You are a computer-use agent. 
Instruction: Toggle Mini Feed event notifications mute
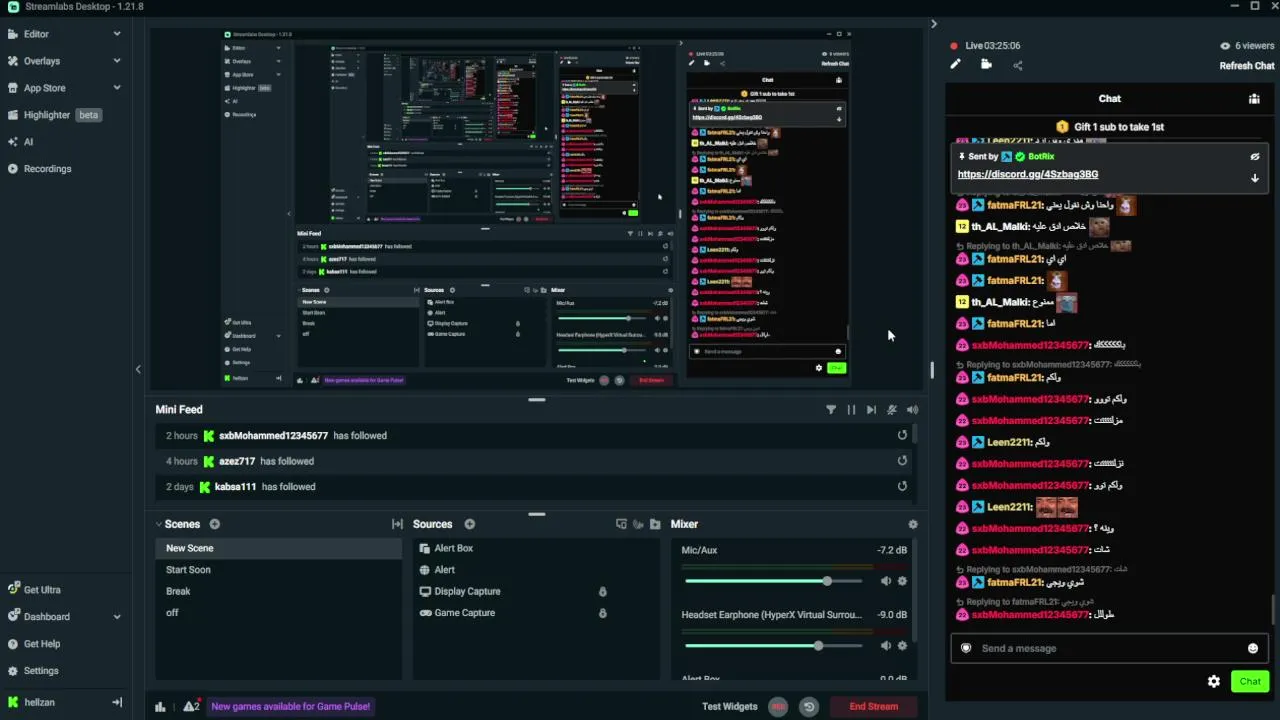(892, 410)
